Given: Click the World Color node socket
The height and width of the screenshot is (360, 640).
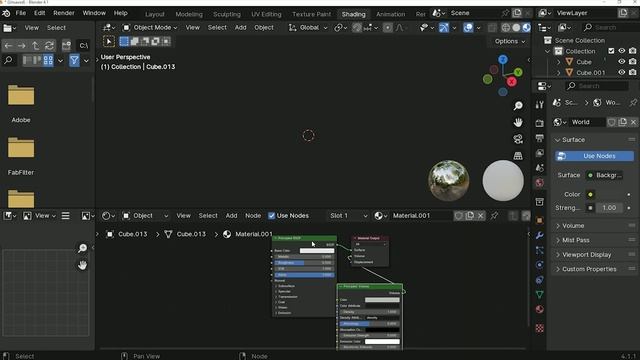Looking at the screenshot, I should click(590, 194).
